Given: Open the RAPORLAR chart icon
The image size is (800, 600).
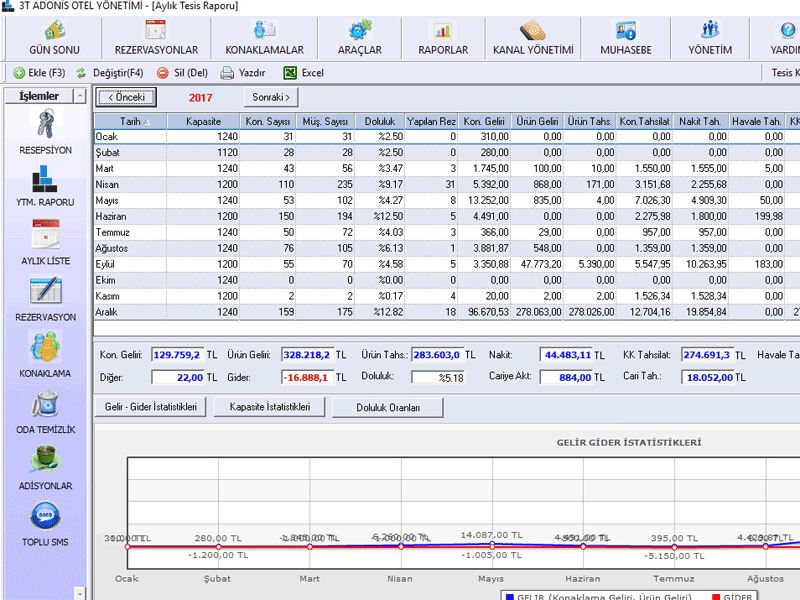Looking at the screenshot, I should click(x=443, y=31).
